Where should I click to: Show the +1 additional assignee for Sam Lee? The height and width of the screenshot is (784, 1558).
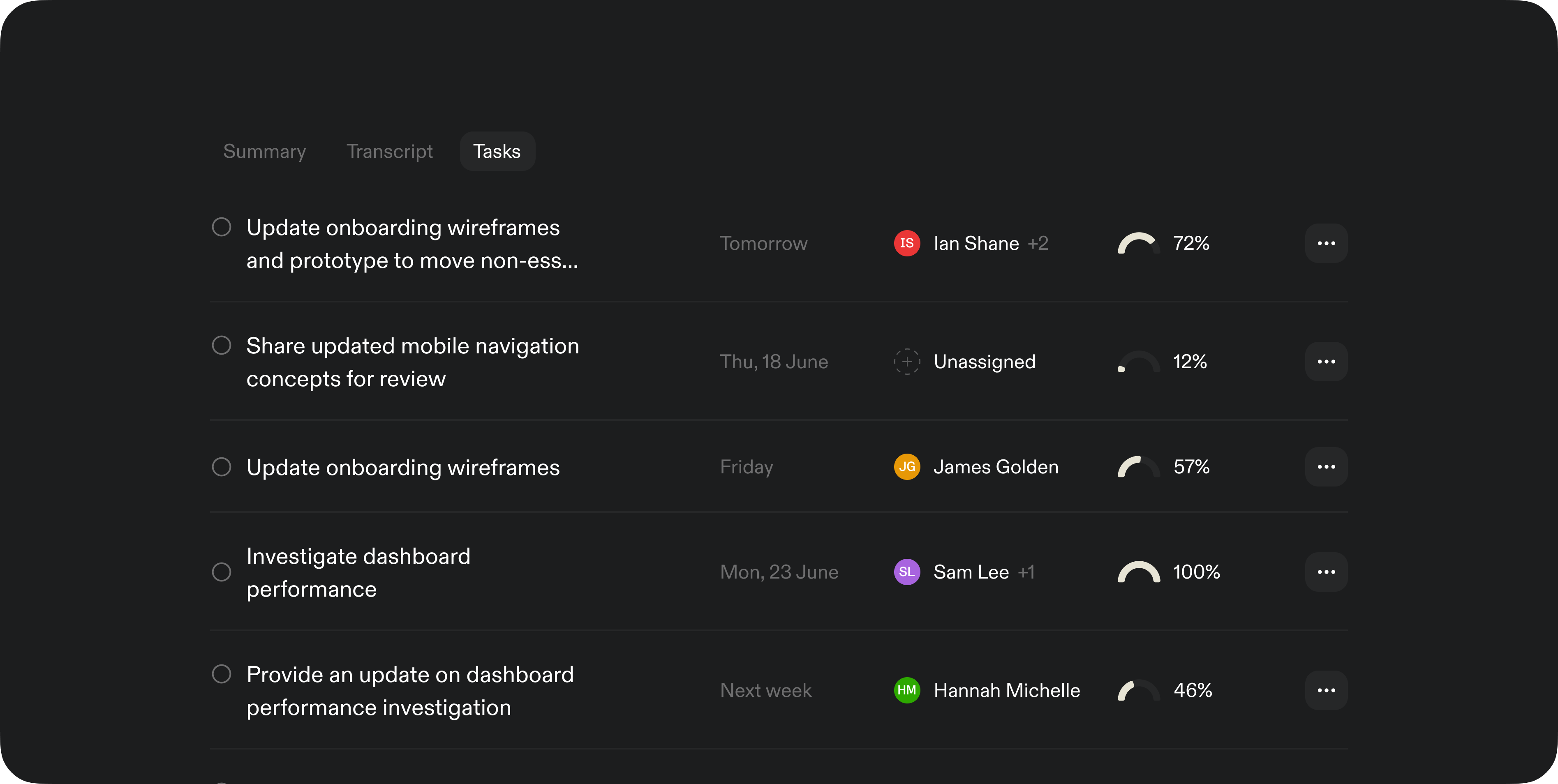[1026, 572]
